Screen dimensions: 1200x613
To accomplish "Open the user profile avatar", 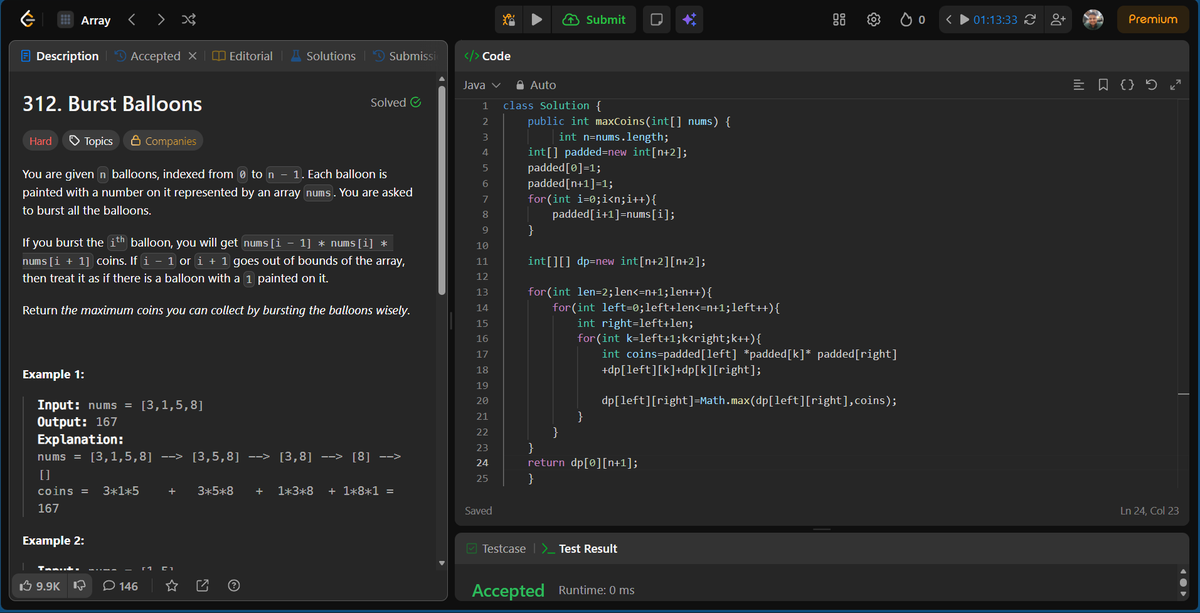I will [1093, 19].
